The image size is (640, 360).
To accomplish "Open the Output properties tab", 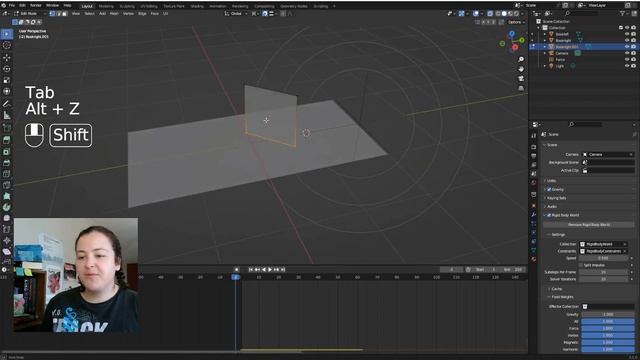I will [533, 156].
